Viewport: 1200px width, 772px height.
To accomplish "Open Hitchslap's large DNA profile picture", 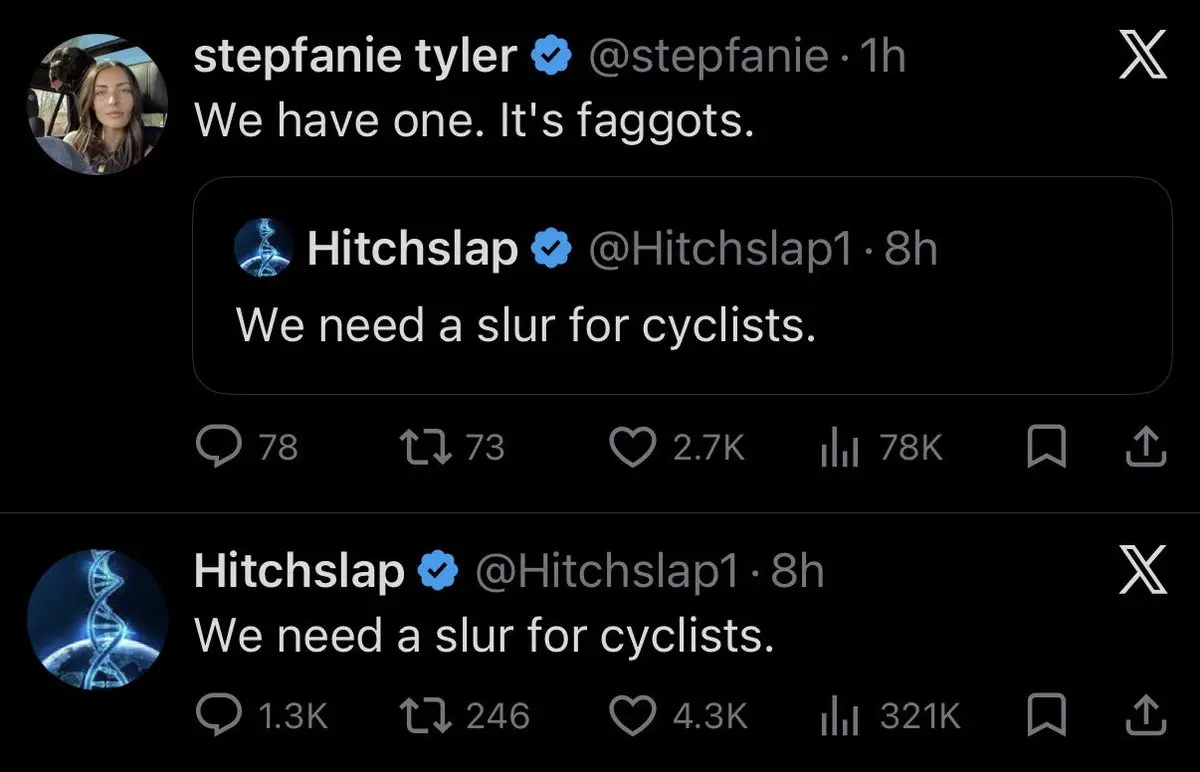I will (97, 619).
